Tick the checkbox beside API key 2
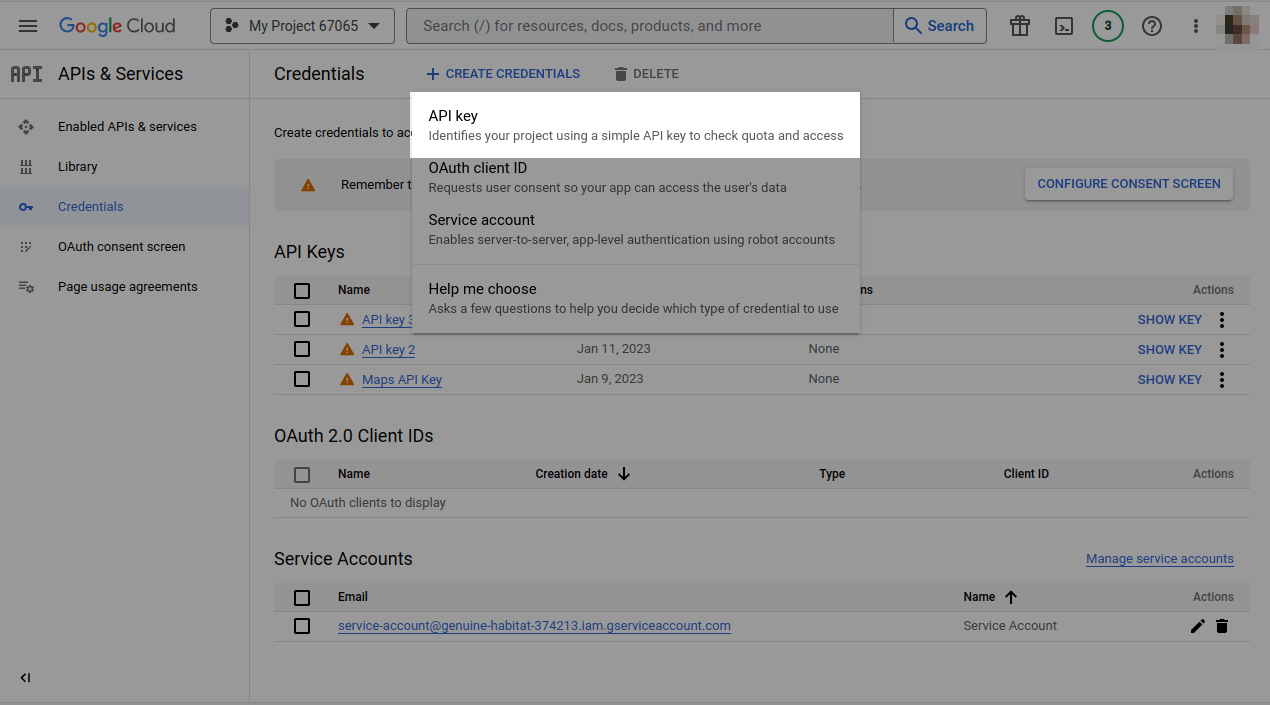 (302, 349)
